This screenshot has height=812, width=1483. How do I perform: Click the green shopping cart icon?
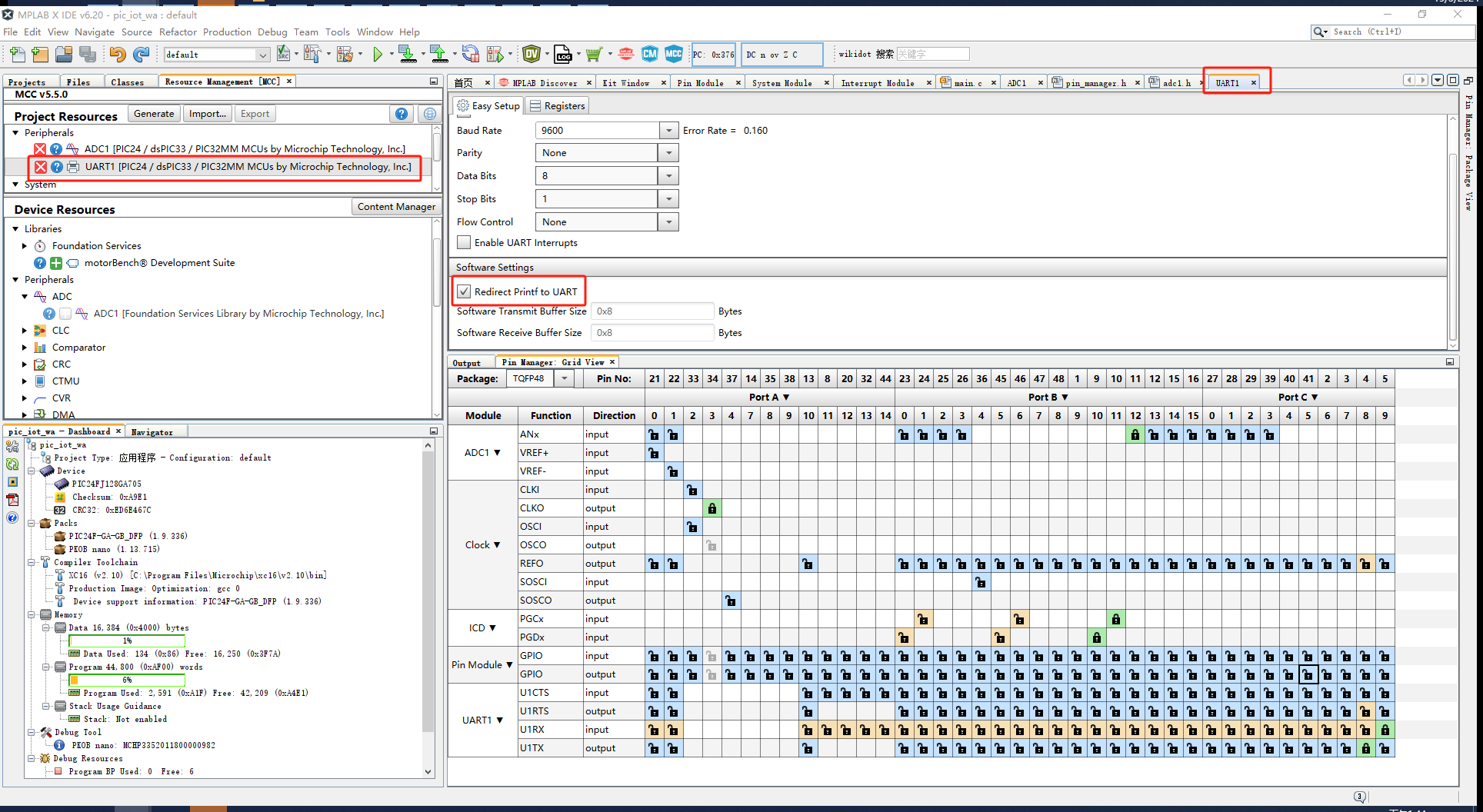point(593,54)
